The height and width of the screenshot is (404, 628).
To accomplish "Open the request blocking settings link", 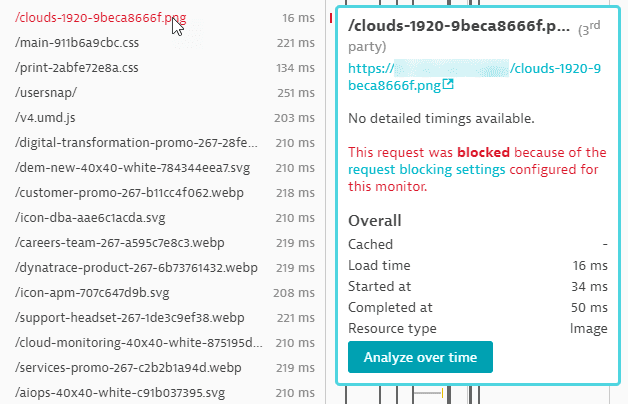I will point(427,169).
